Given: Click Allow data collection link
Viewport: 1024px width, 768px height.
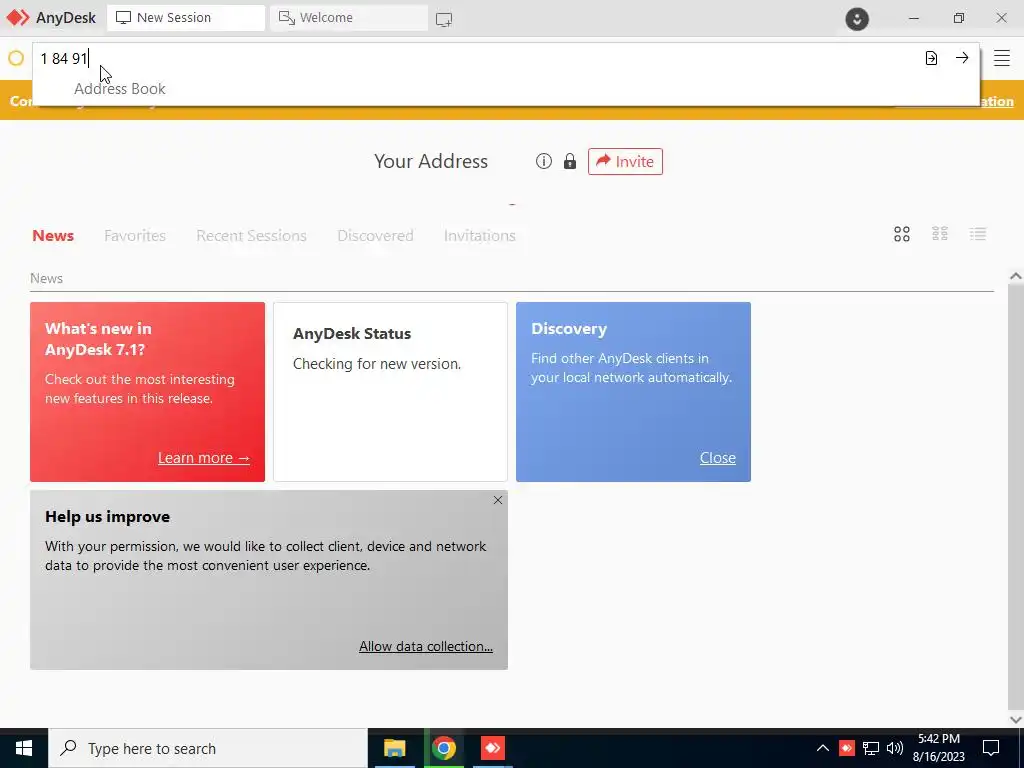Looking at the screenshot, I should tap(426, 647).
